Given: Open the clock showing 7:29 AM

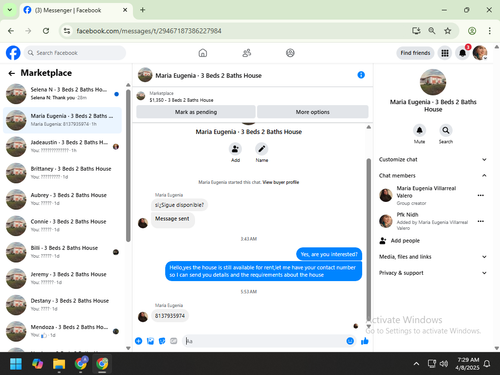Looking at the screenshot, I should coord(467,364).
